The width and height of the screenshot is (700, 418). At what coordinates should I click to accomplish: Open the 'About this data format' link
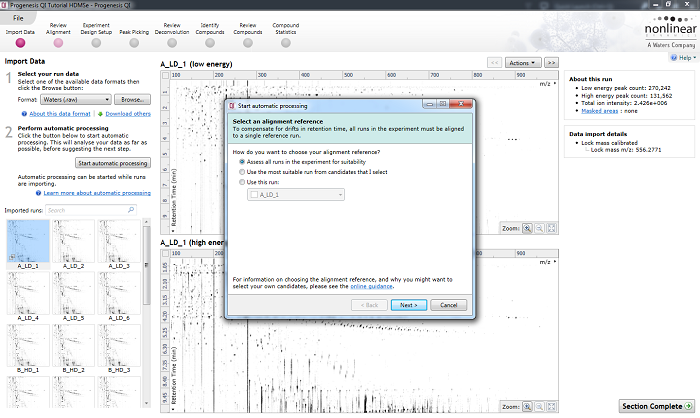tap(60, 114)
